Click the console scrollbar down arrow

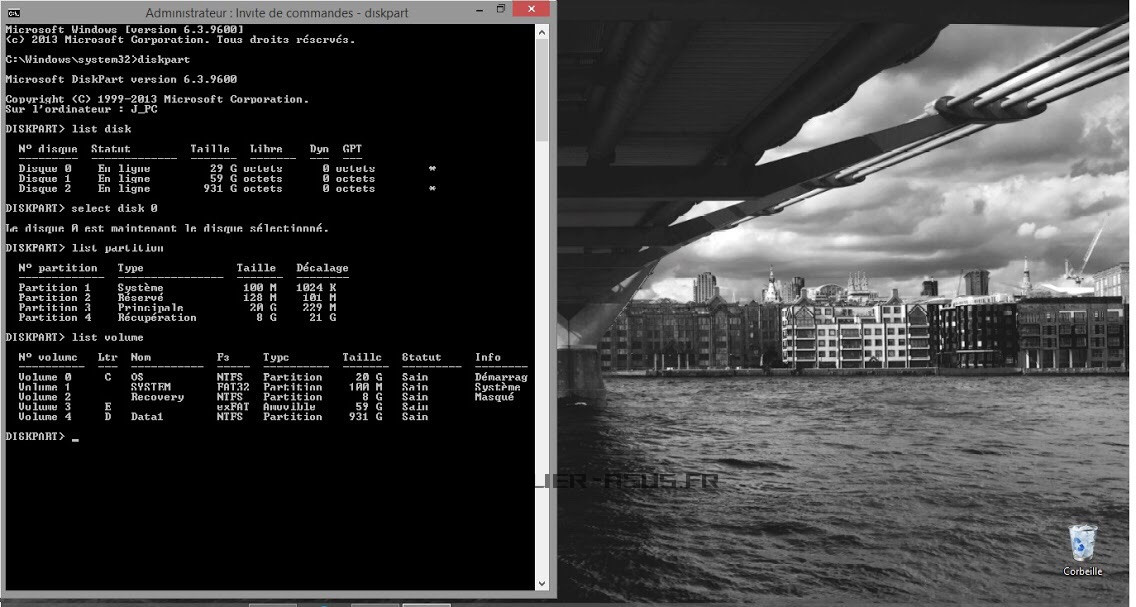coord(543,583)
